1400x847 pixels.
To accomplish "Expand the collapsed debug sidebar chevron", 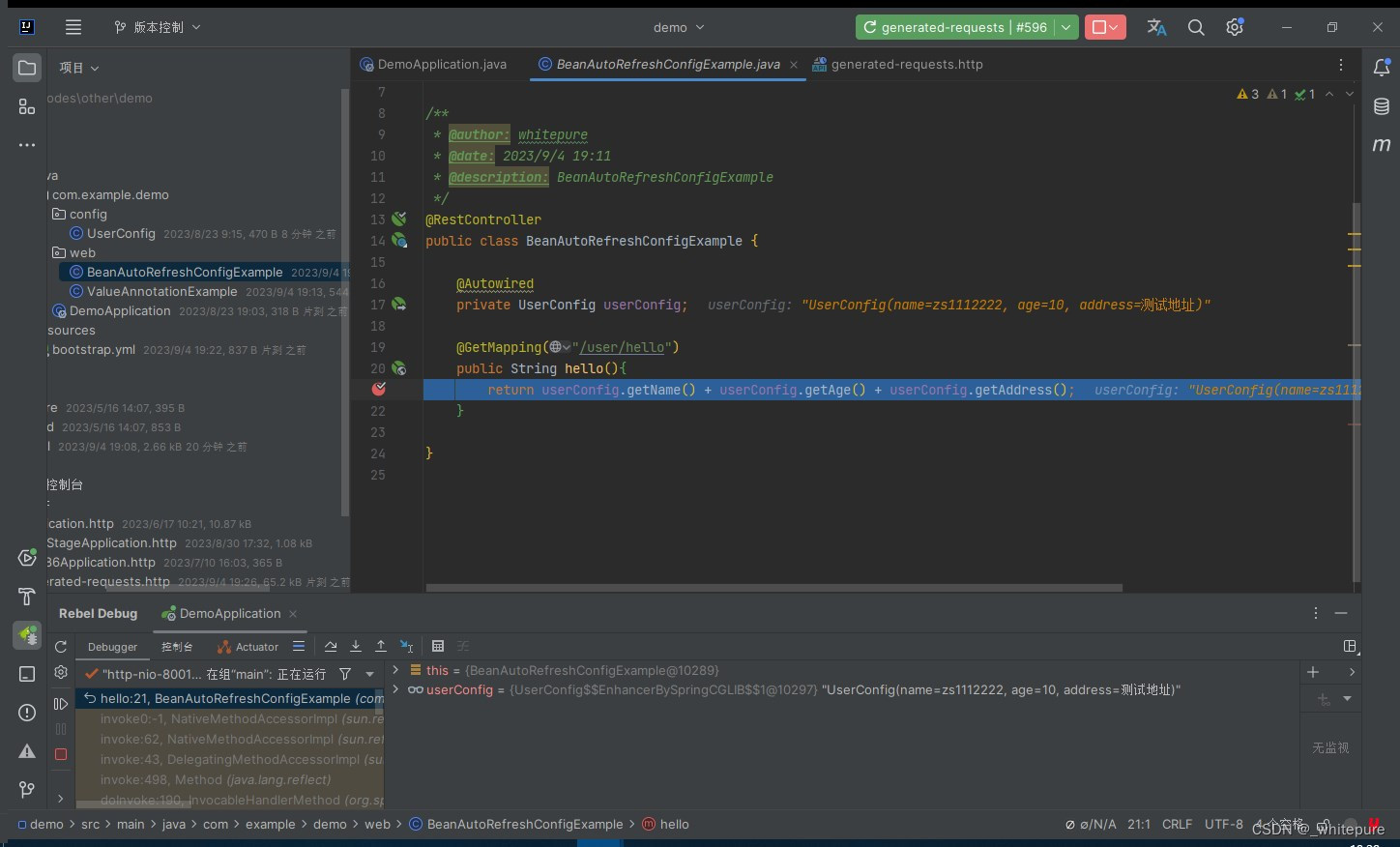I will [60, 799].
